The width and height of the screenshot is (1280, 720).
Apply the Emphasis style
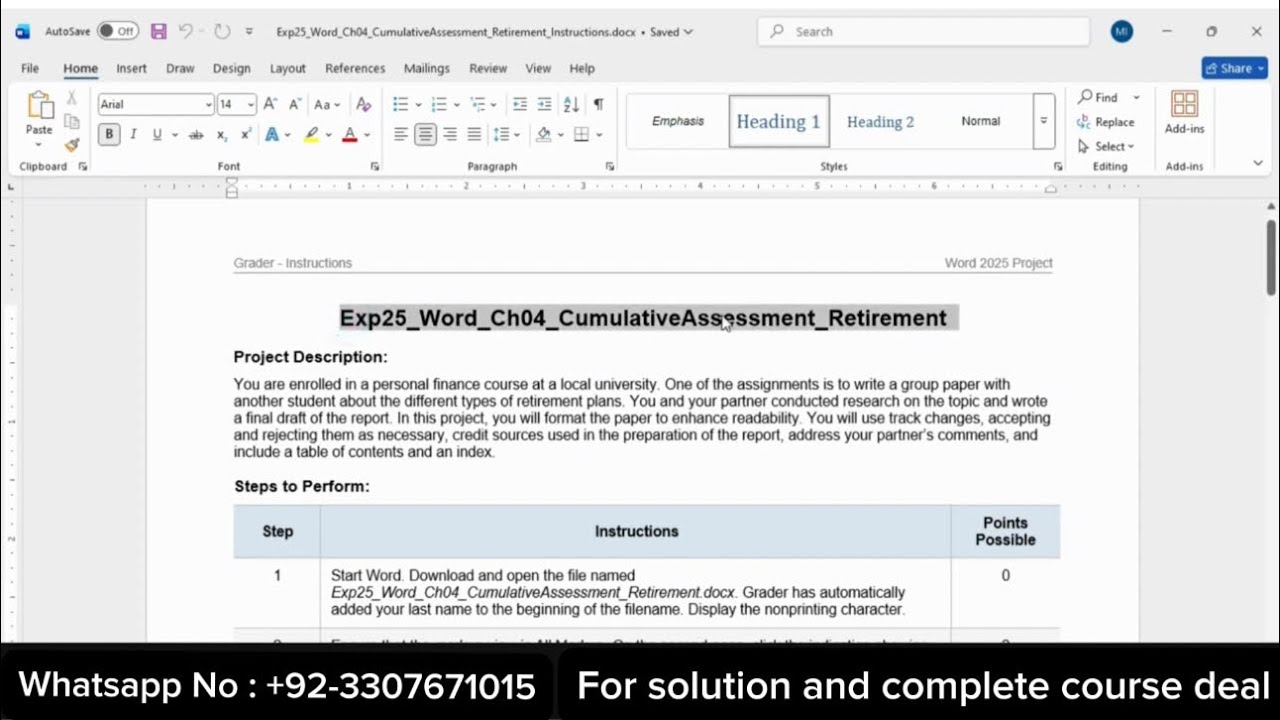tap(678, 121)
